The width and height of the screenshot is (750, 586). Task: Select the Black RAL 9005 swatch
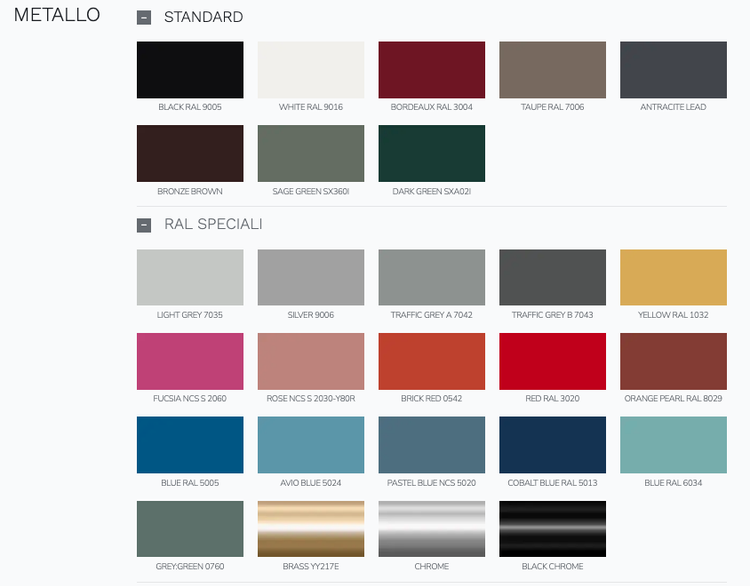point(190,70)
